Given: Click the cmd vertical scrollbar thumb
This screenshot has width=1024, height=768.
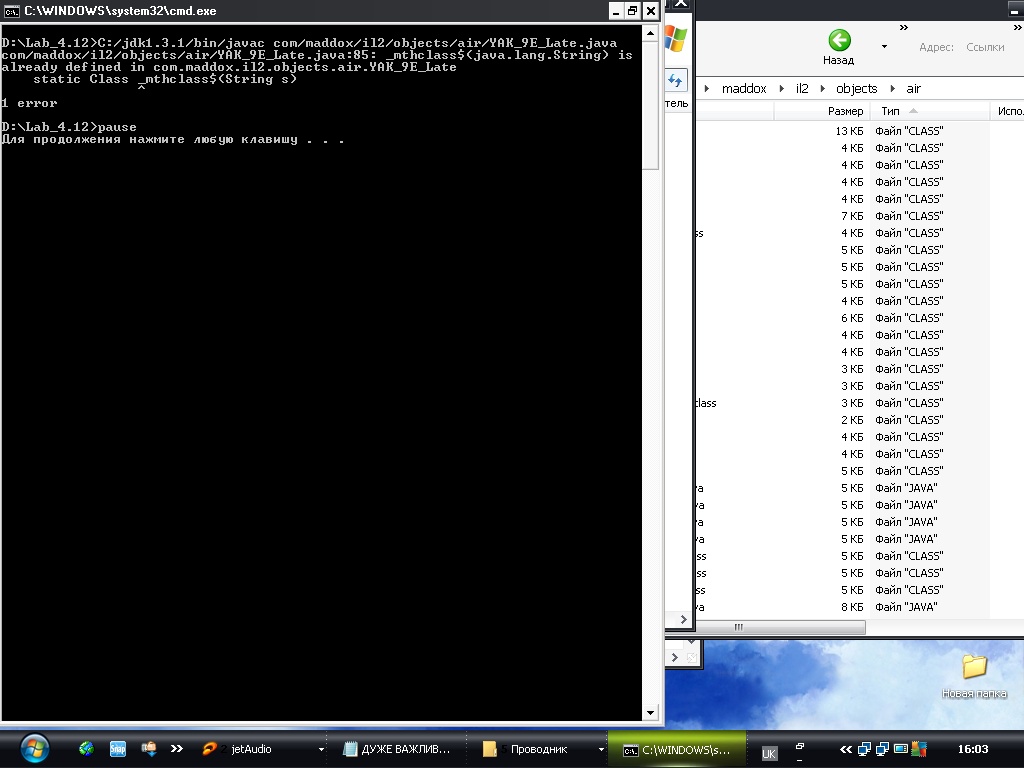Looking at the screenshot, I should click(650, 105).
